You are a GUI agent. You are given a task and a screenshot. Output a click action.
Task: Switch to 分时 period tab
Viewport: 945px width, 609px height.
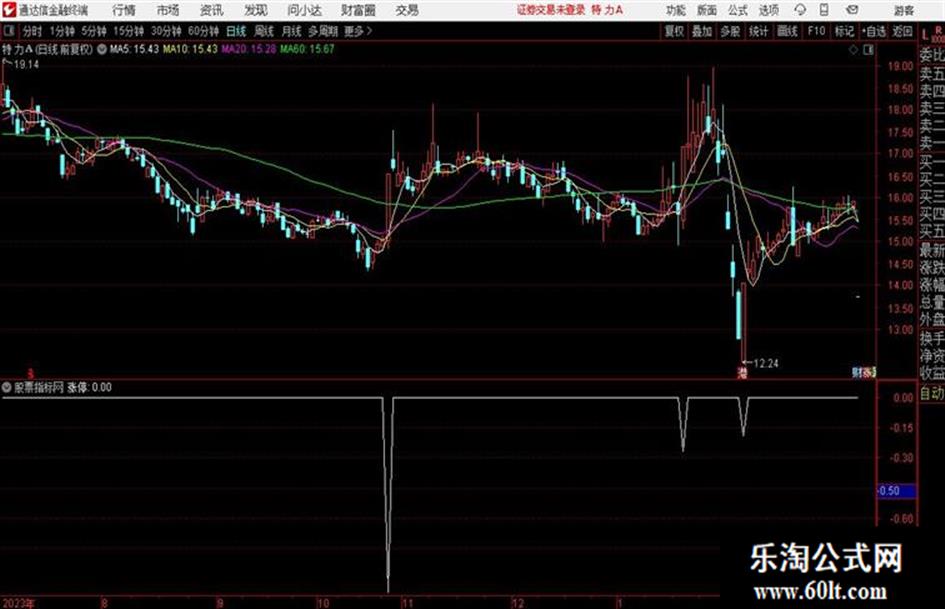[32, 31]
